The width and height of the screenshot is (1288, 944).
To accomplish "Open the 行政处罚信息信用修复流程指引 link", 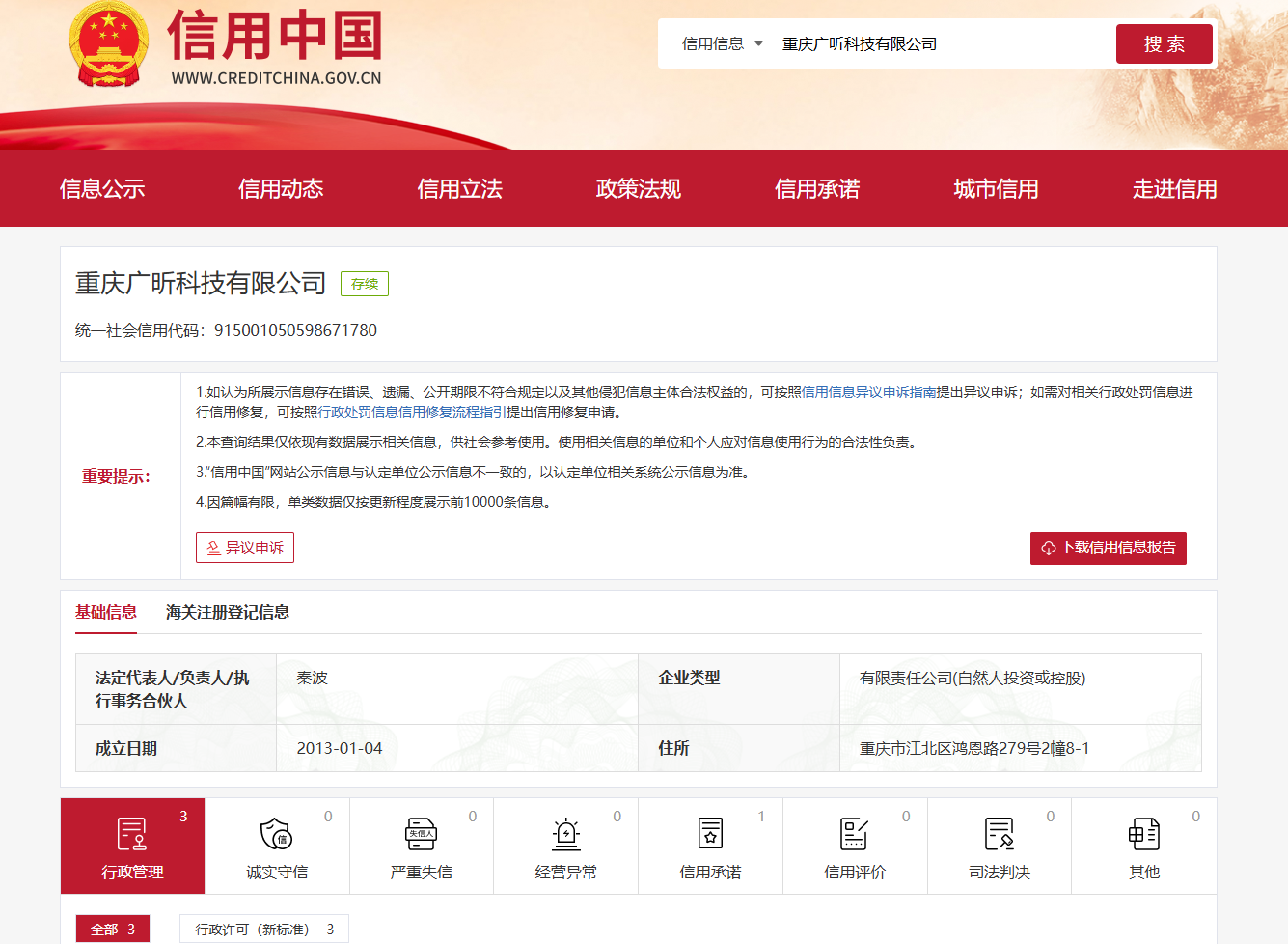I will tap(412, 412).
